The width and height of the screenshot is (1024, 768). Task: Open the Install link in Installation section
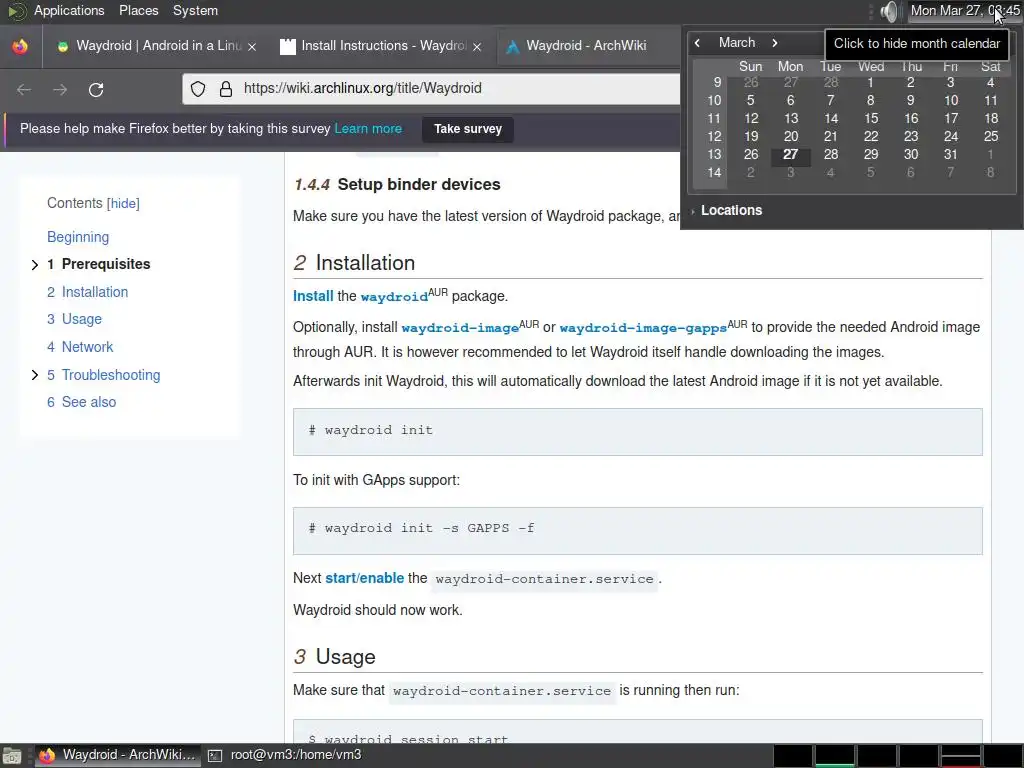coord(313,296)
